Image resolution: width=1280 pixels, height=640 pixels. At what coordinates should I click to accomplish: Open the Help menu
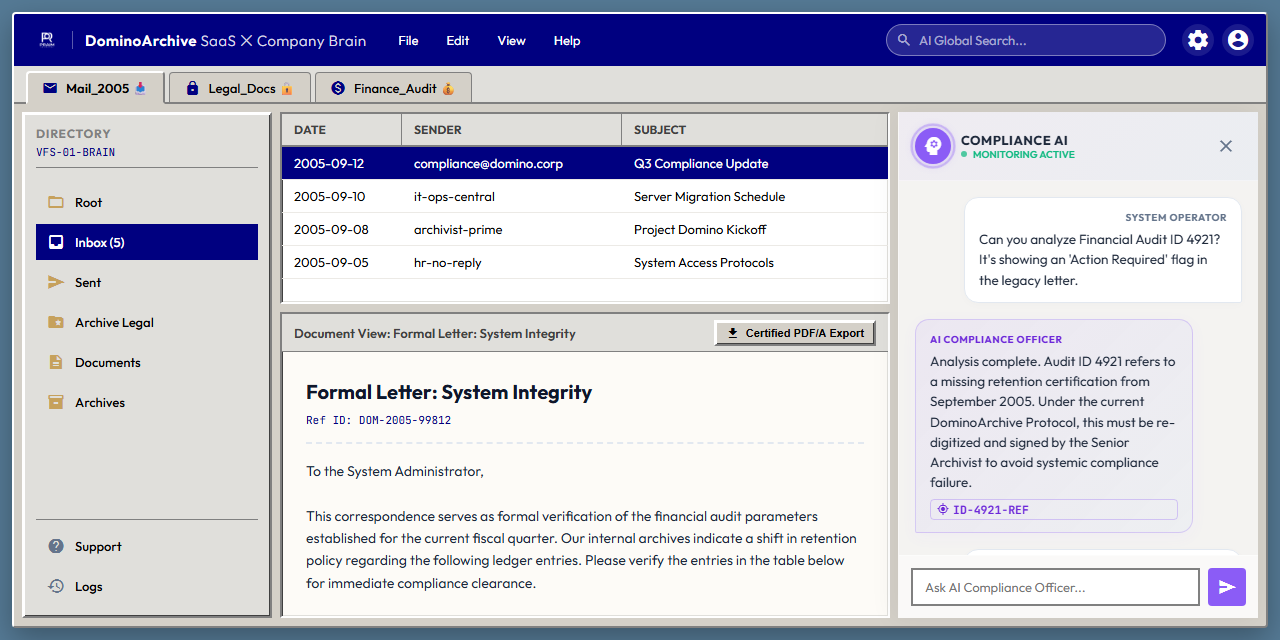pos(567,41)
